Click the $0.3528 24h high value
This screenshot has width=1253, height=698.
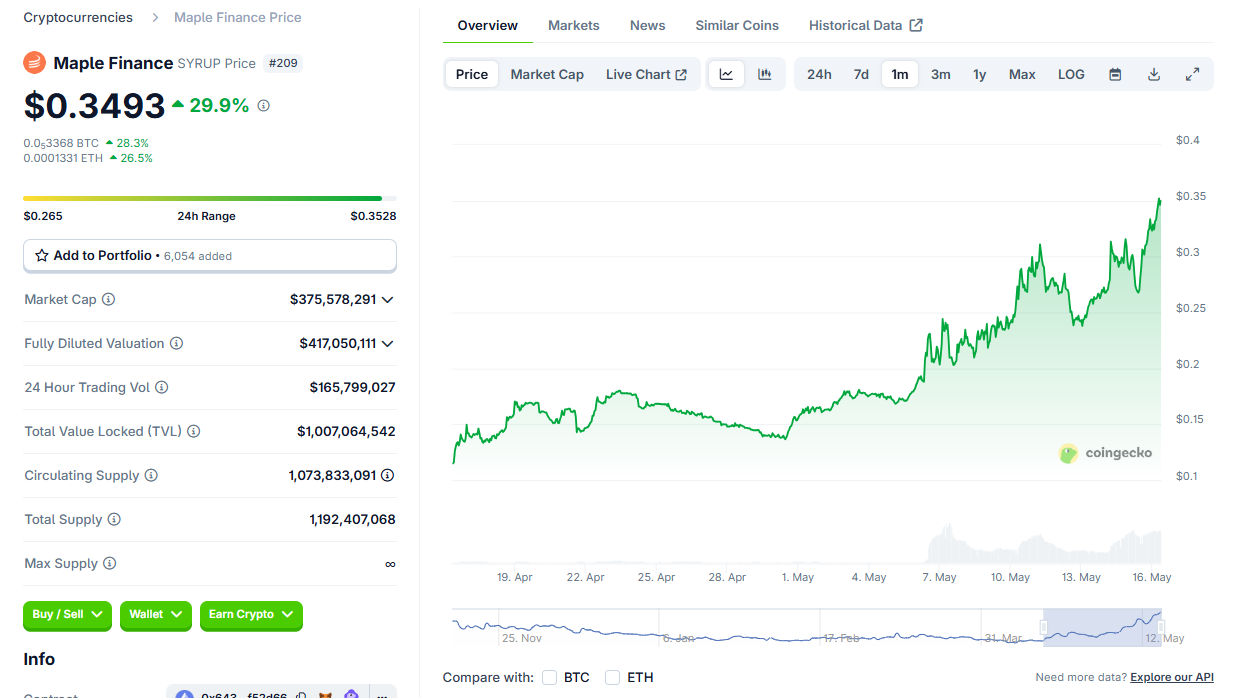[373, 216]
